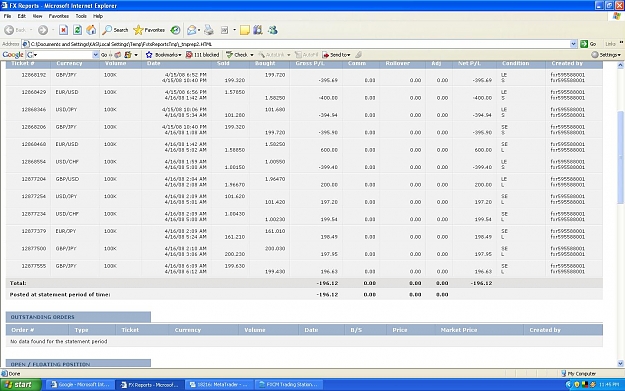Expand the Check button dropdown arrow
This screenshot has width=625, height=391.
click(x=252, y=55)
